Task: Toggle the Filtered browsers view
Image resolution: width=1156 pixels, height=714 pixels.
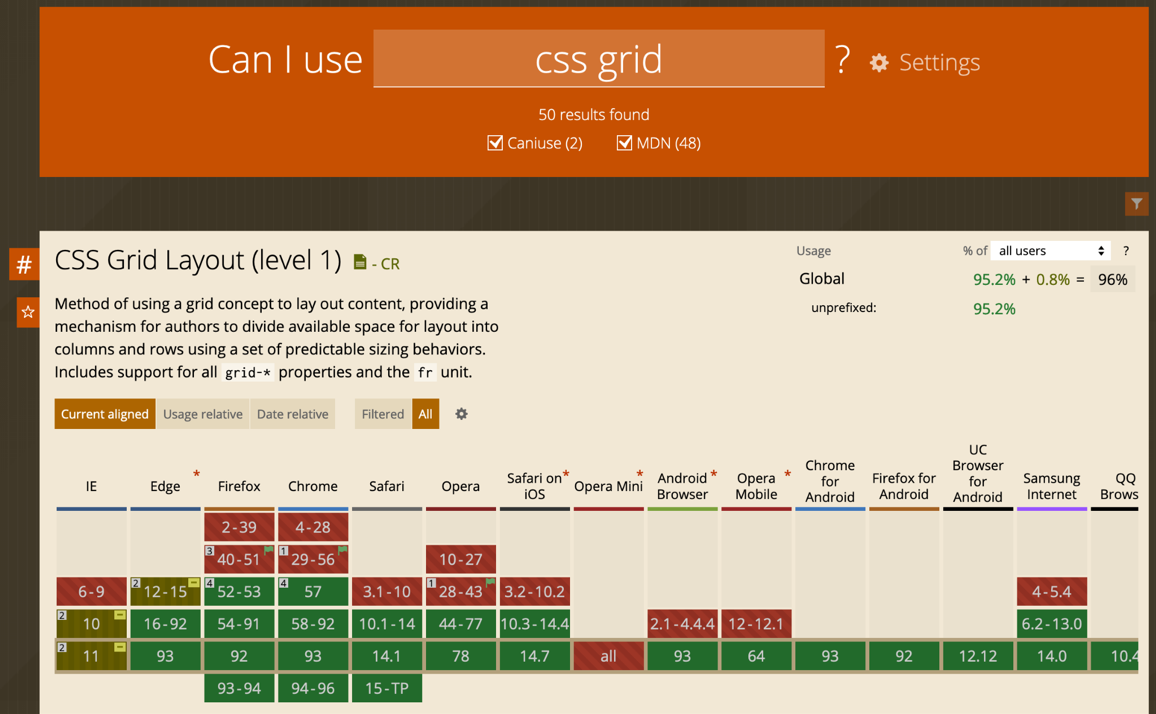Action: 382,414
